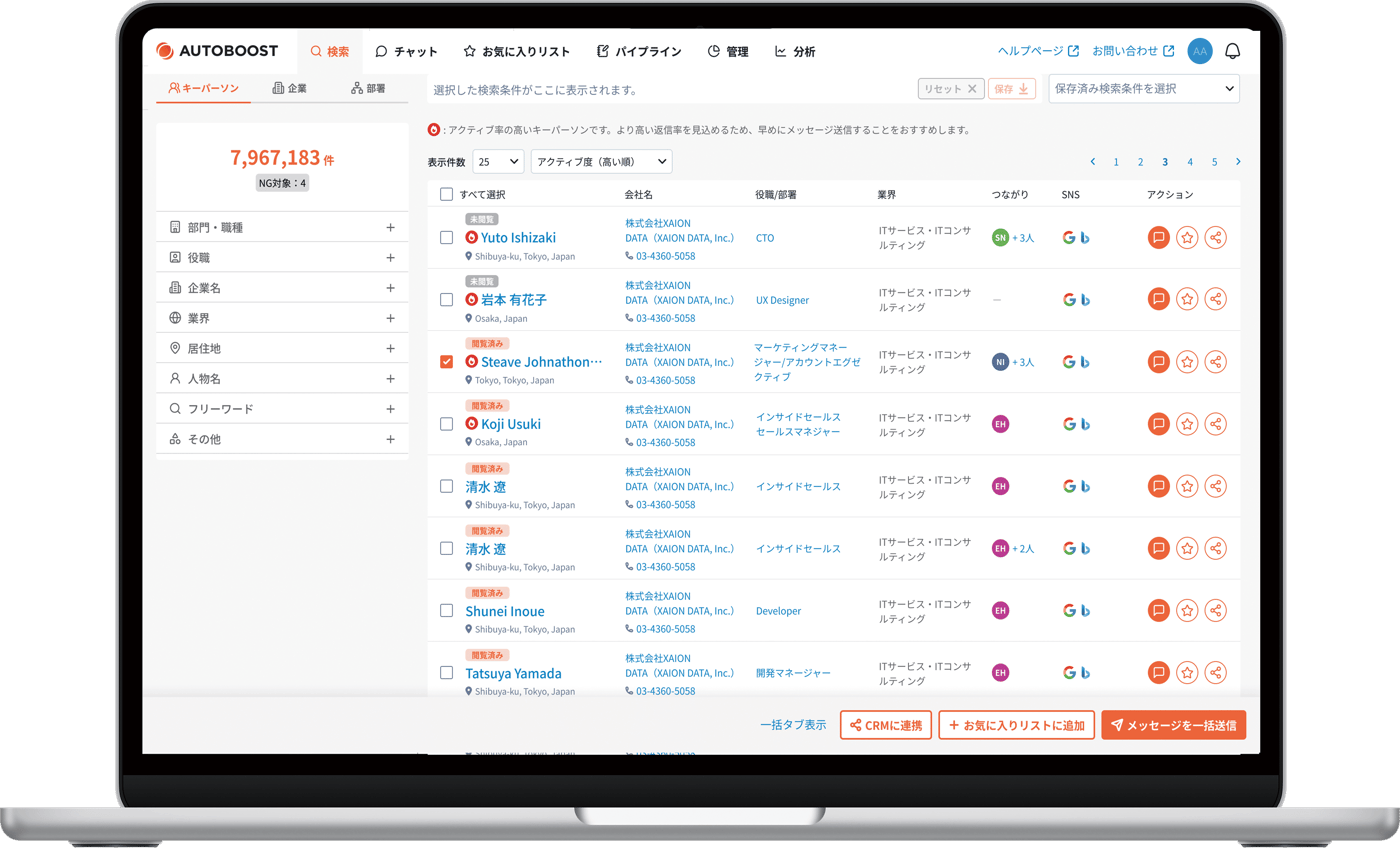The width and height of the screenshot is (1400, 848).
Task: Star Shunei Inoue as favorite
Action: (1187, 610)
